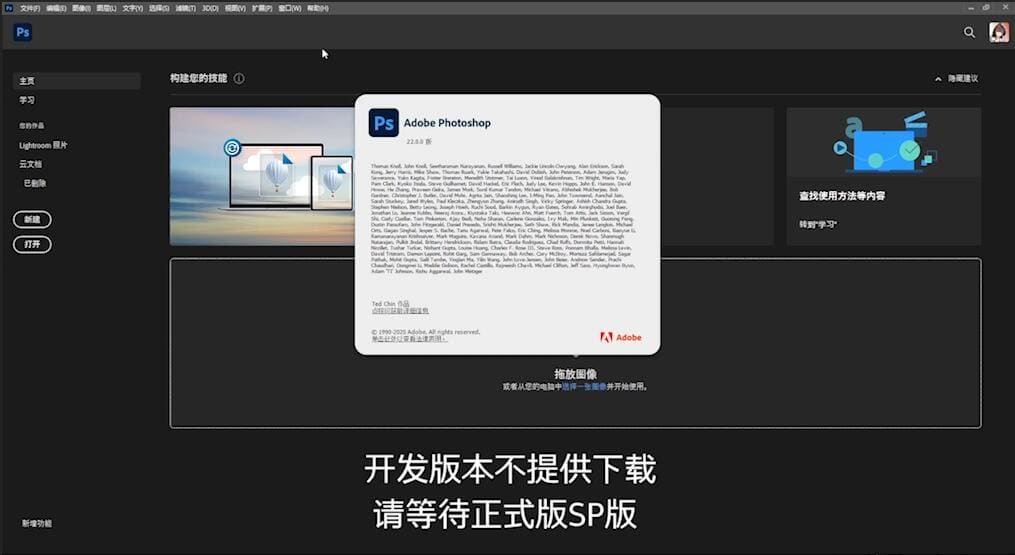Click the 构建您的技能 heading
The height and width of the screenshot is (555, 1015).
(x=199, y=78)
